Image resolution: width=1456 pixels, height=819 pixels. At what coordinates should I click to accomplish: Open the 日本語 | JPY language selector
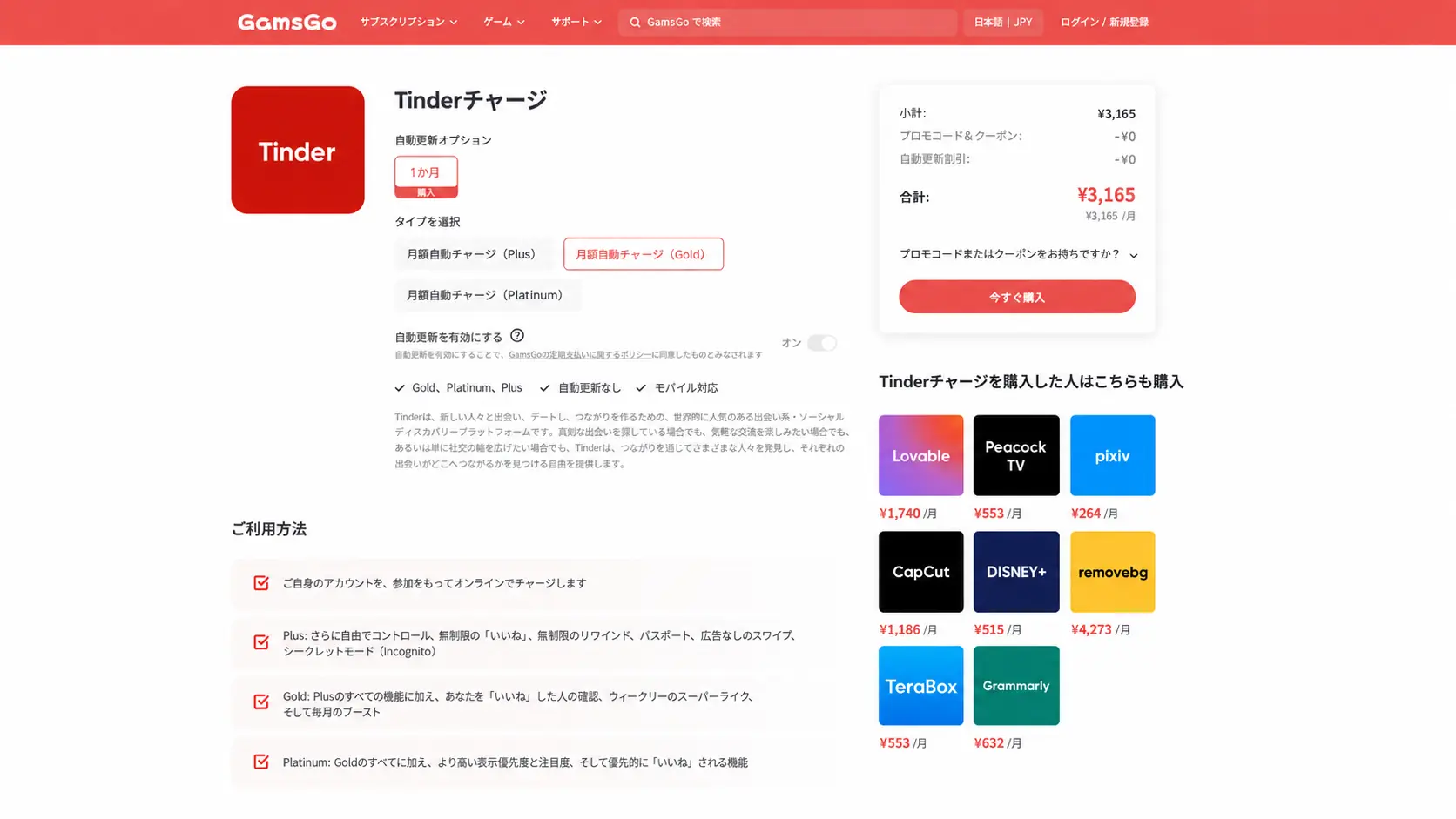click(1002, 22)
